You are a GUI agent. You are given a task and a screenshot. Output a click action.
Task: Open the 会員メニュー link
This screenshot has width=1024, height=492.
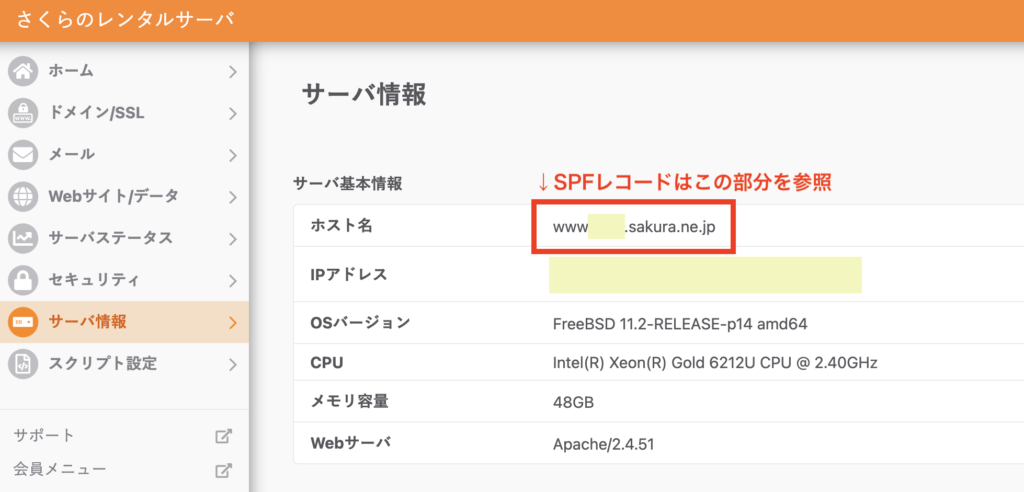click(59, 469)
